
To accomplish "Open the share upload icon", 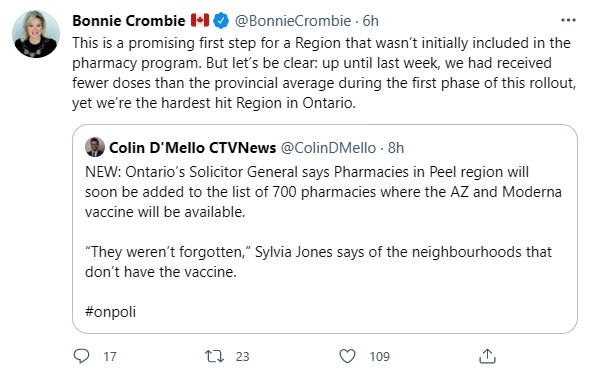I will tap(487, 356).
